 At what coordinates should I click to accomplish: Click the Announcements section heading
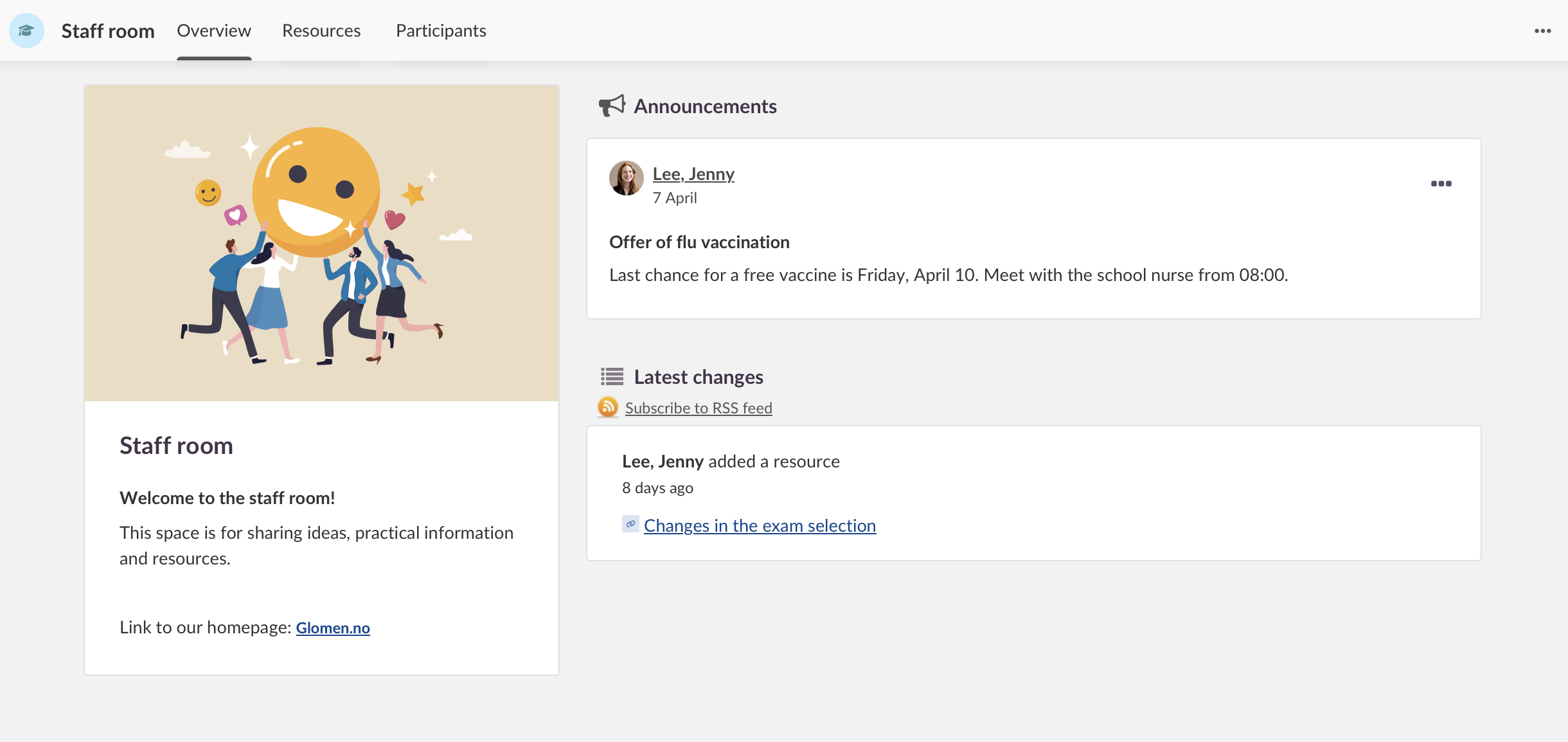[x=705, y=106]
